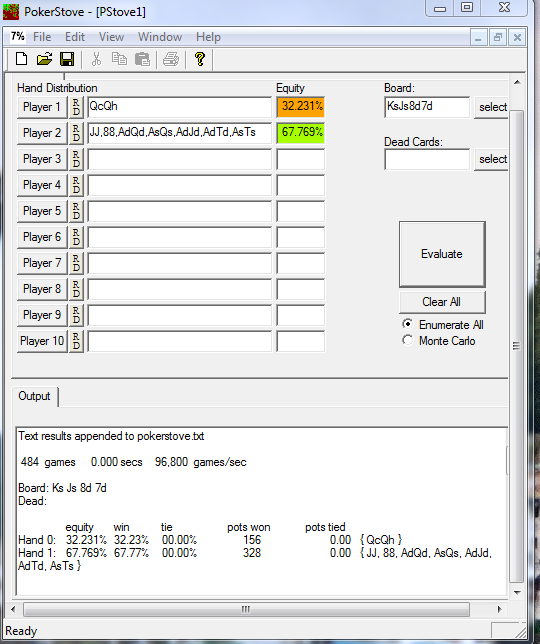Click the Cut scissors icon
This screenshot has width=540, height=644.
pos(96,59)
